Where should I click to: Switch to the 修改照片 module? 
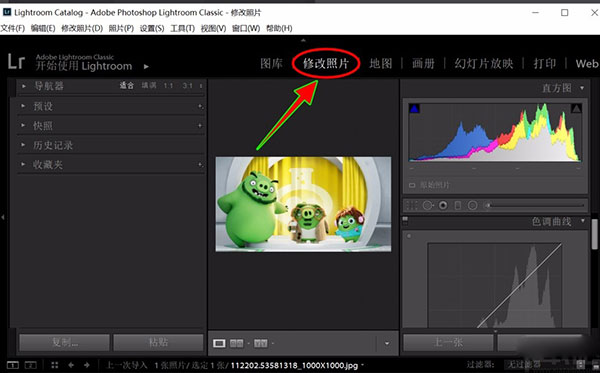[326, 64]
